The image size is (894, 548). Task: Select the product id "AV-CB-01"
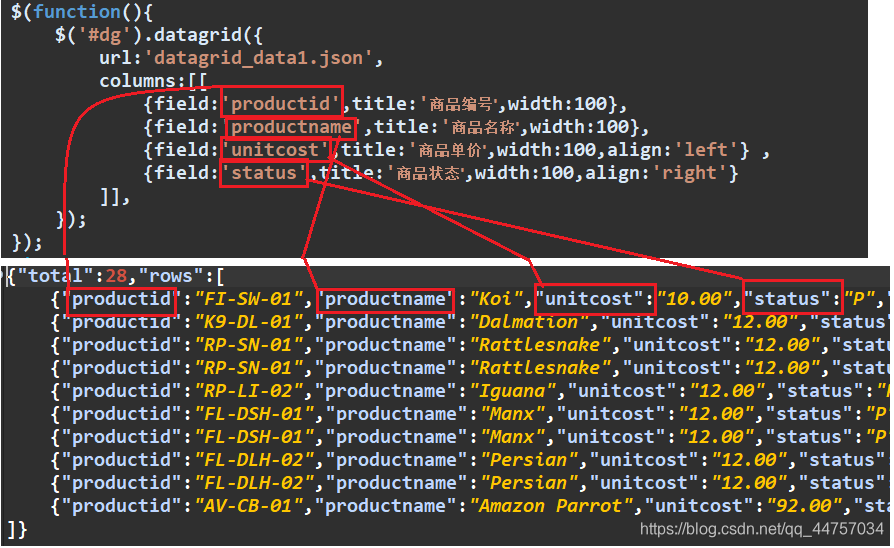tap(249, 506)
